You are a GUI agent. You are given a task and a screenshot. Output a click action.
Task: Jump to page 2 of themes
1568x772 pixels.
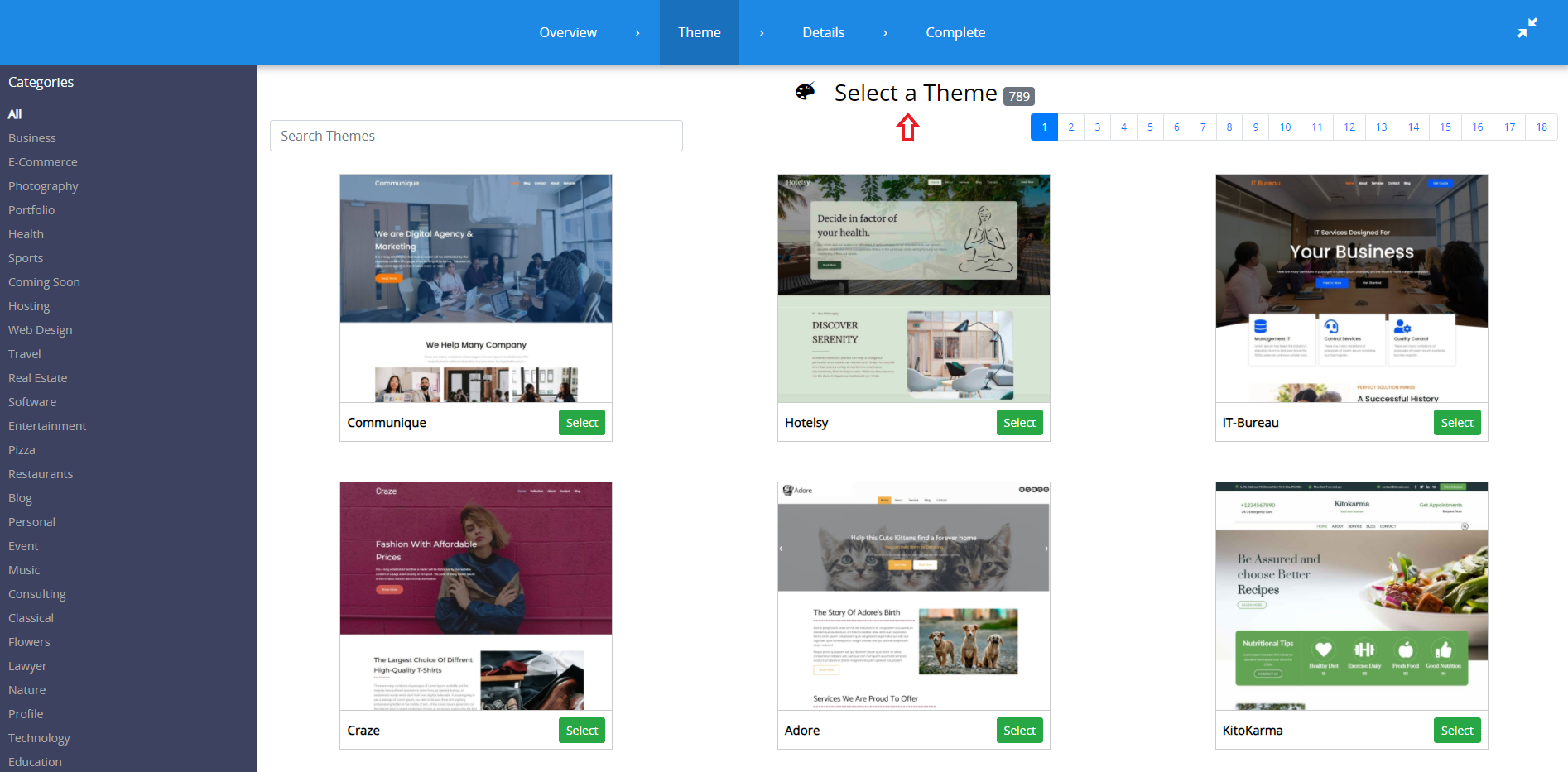[1070, 127]
